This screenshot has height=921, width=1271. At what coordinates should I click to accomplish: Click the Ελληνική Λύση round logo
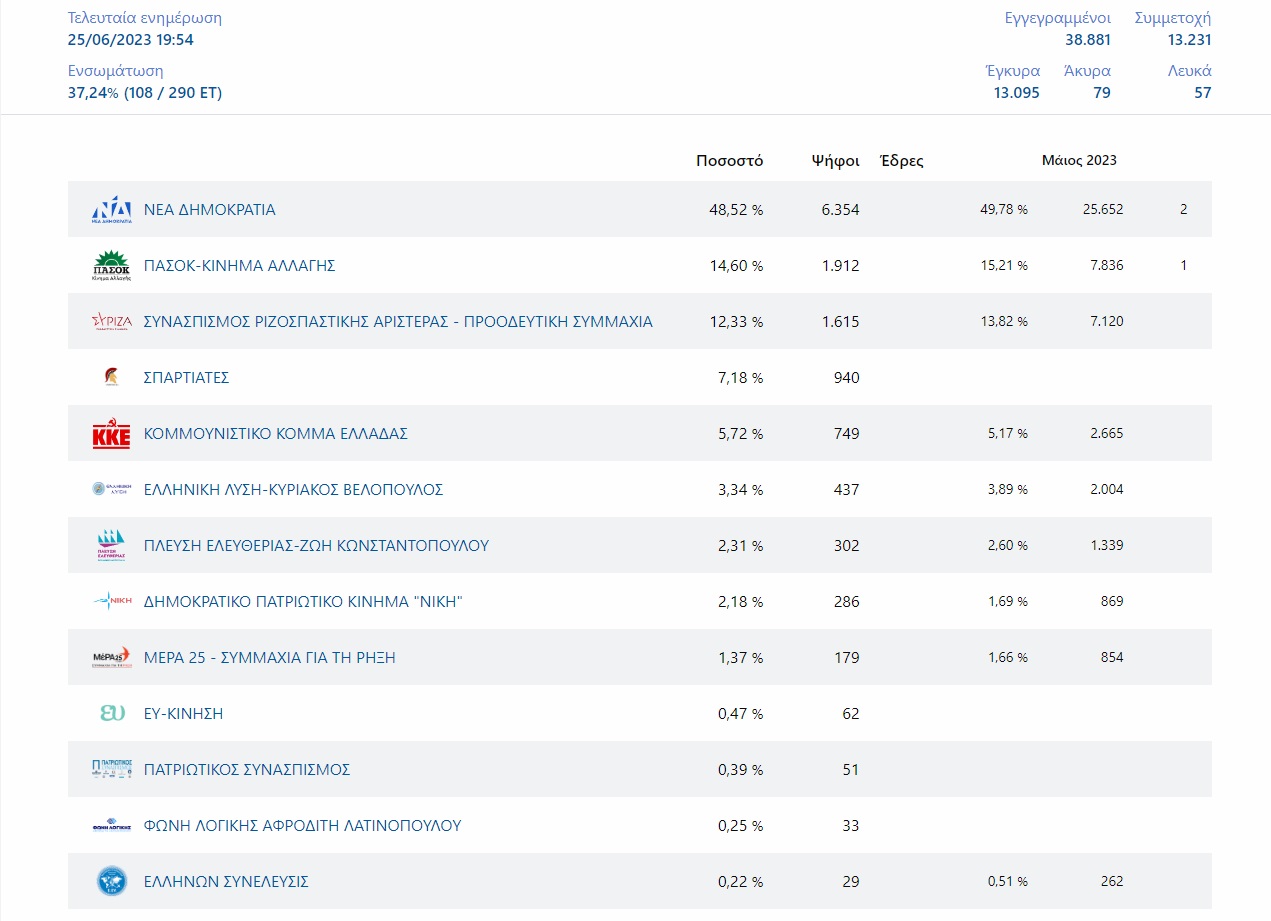111,490
